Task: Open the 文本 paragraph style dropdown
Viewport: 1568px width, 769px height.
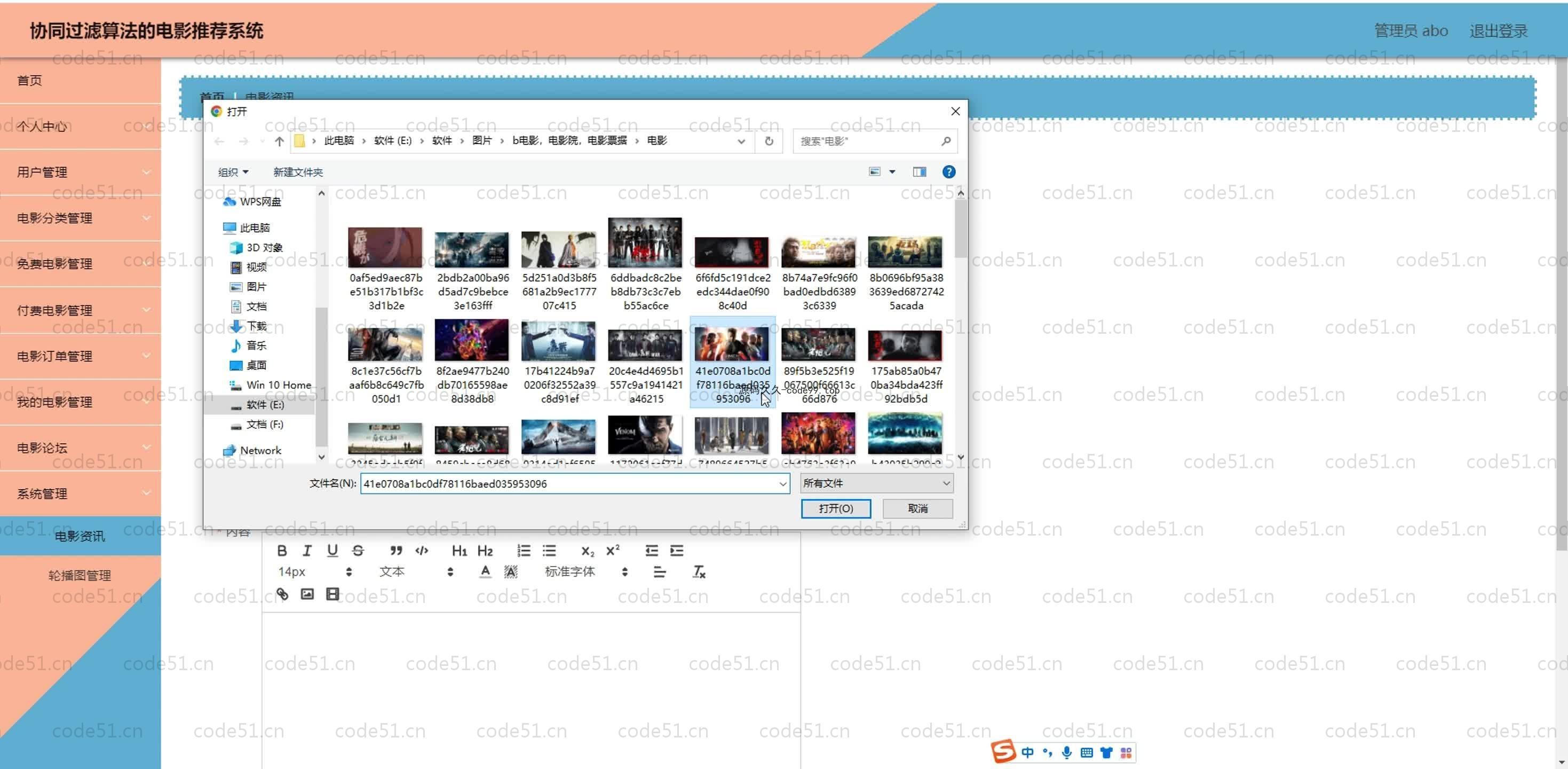Action: point(416,572)
